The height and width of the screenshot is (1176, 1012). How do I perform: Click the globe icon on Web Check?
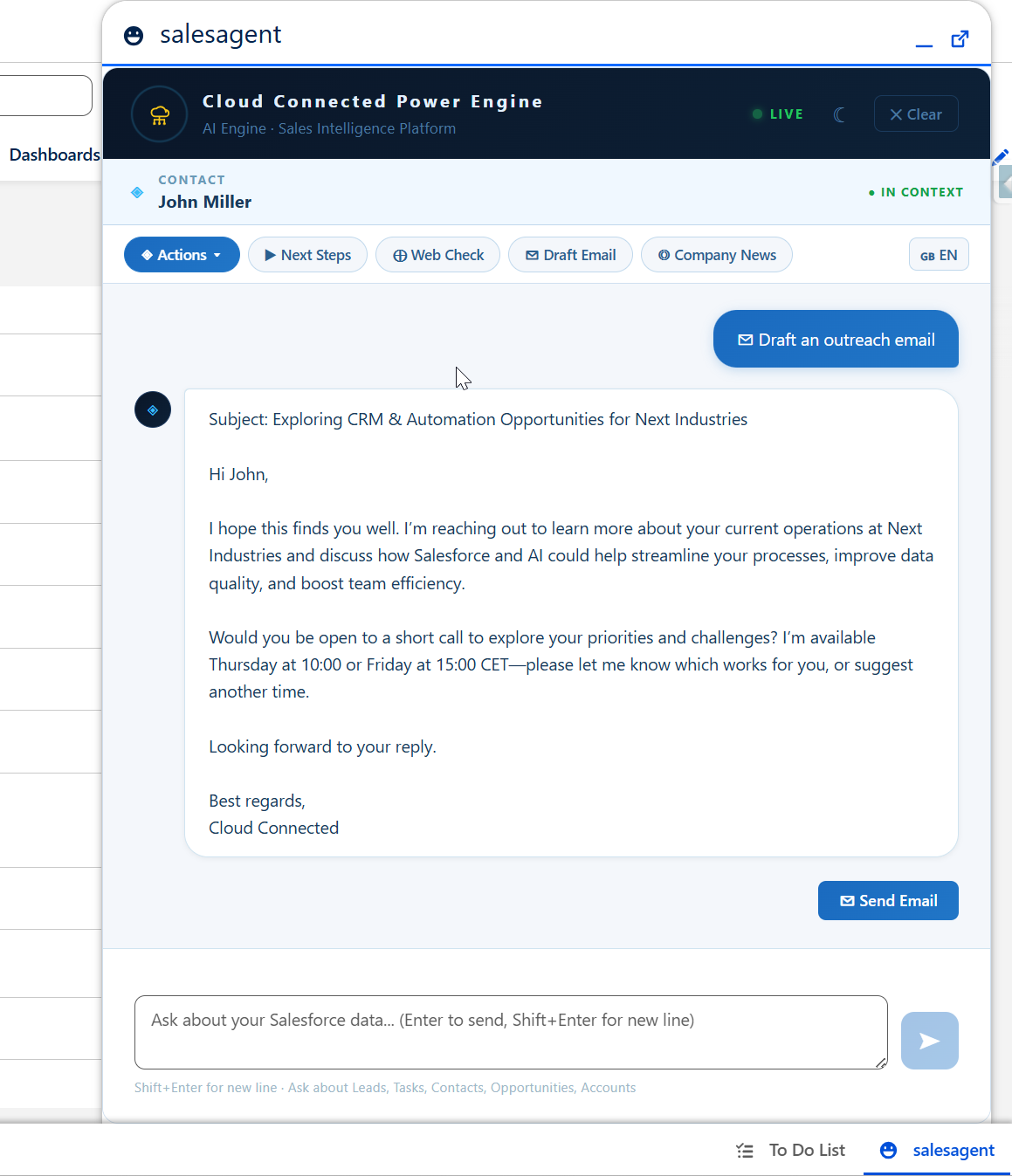pos(400,256)
